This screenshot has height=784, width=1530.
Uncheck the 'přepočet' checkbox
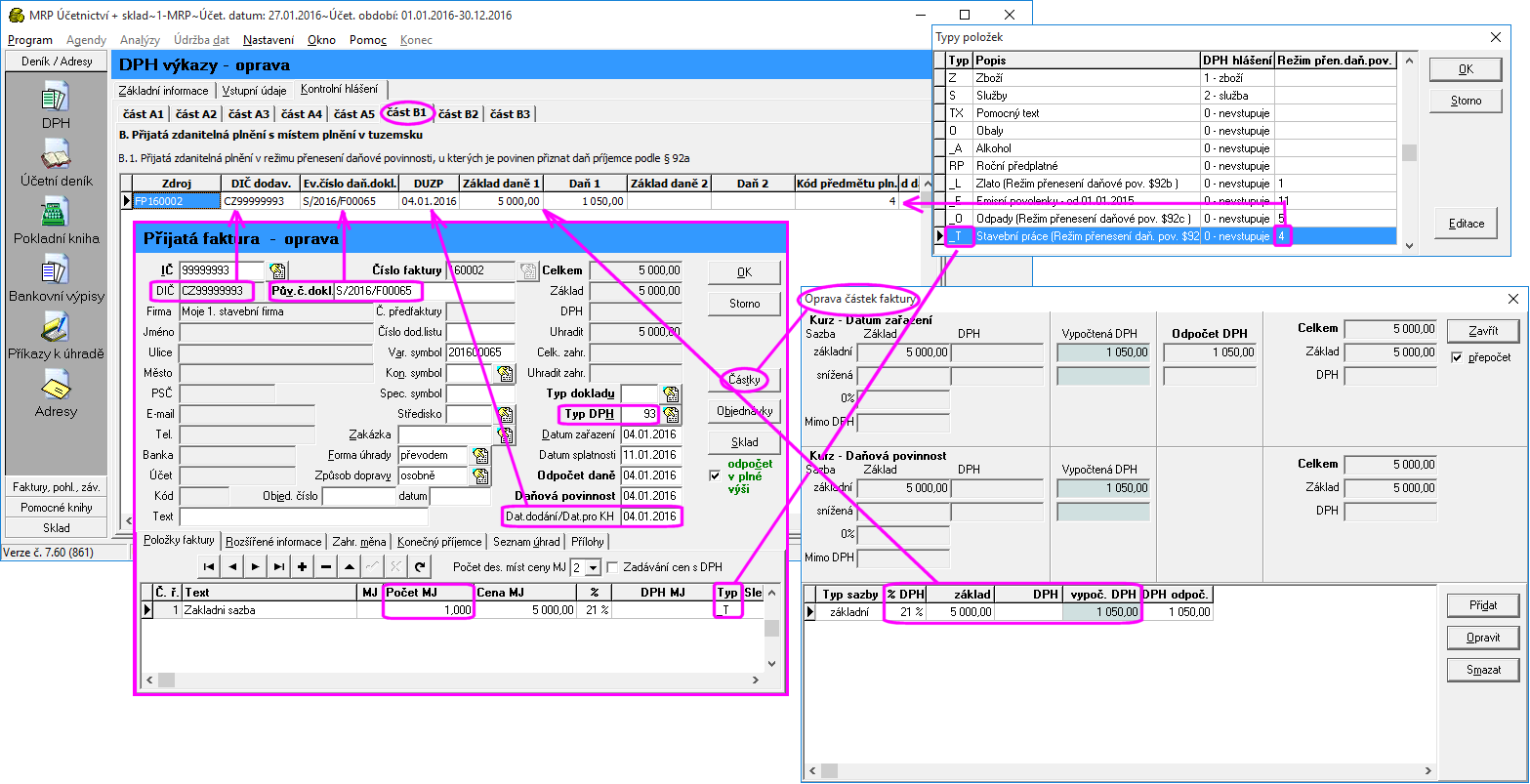(1457, 357)
